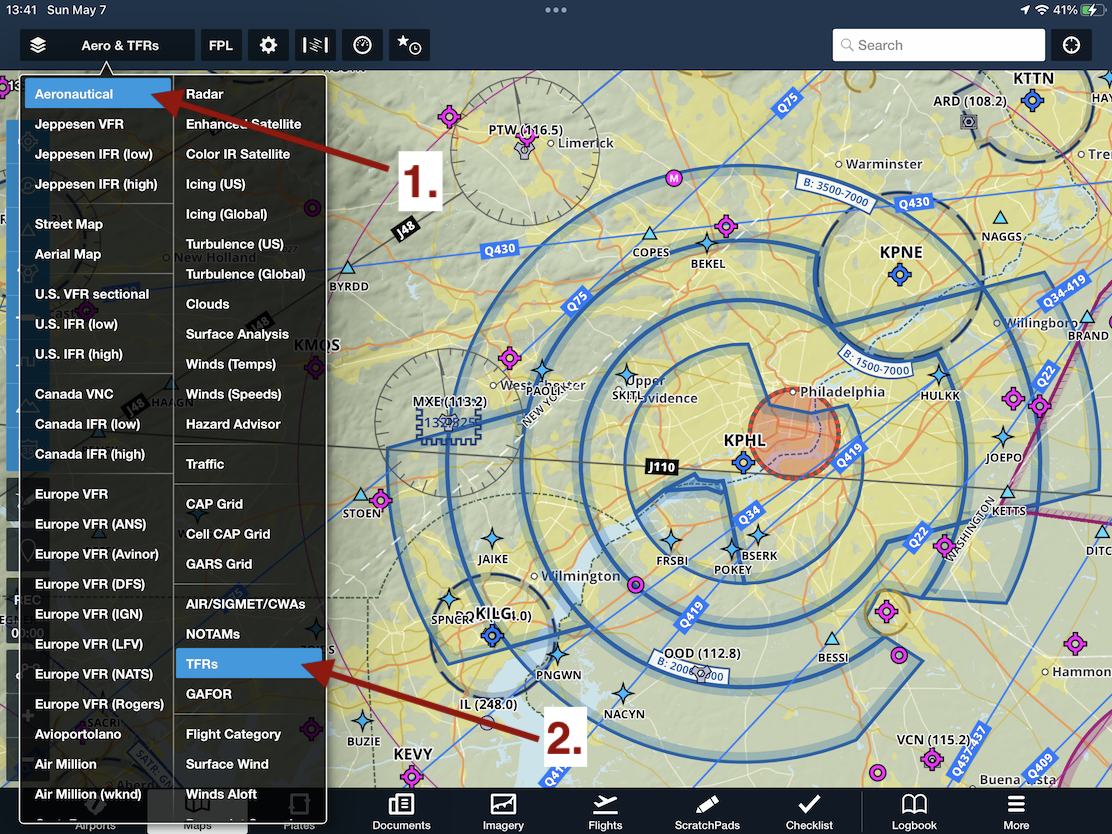
Task: Open the Checklist tab
Action: click(809, 812)
